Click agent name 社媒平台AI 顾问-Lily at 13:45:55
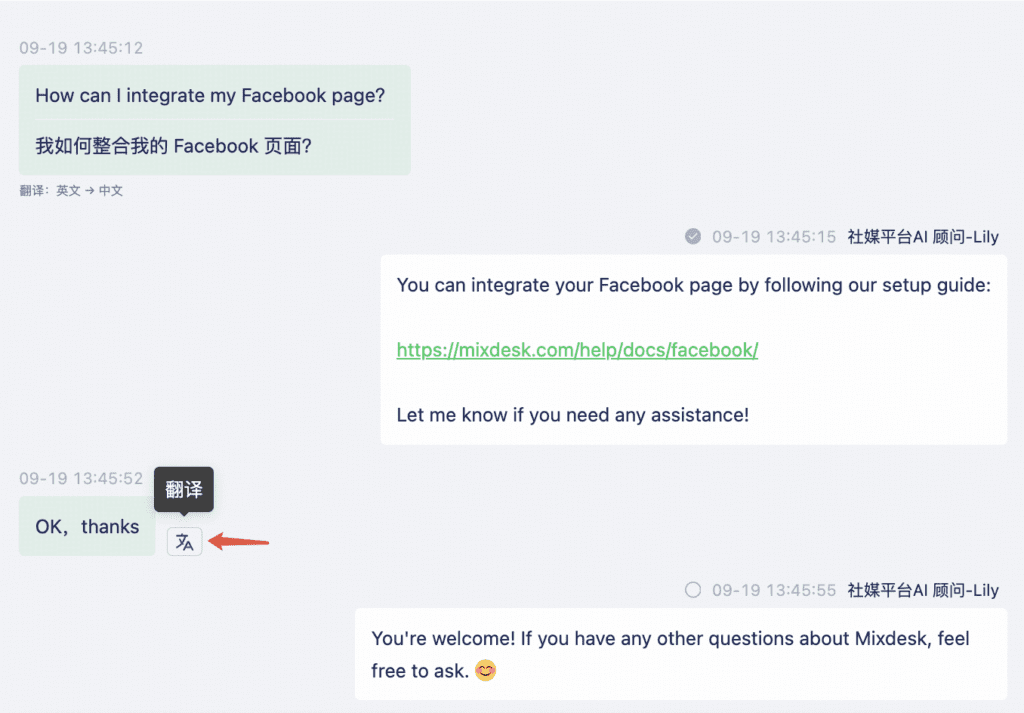Image resolution: width=1024 pixels, height=713 pixels. point(923,590)
